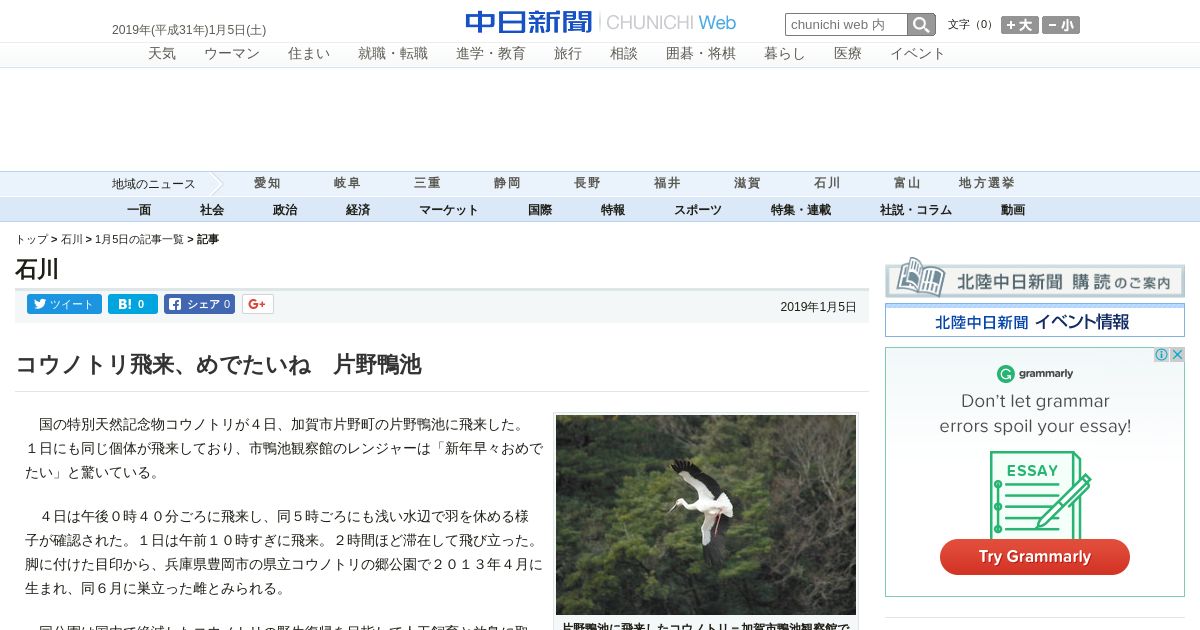Open the 暮らし menu item

pos(785,54)
